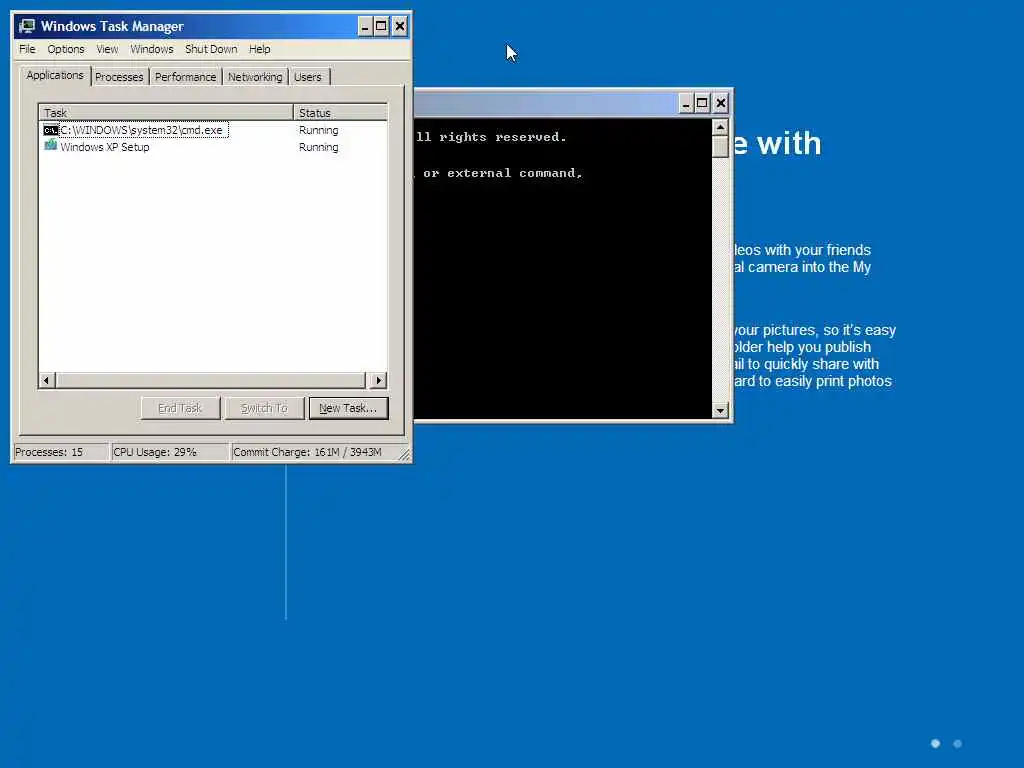Switch to the Processes tab
The height and width of the screenshot is (768, 1024).
pos(119,77)
